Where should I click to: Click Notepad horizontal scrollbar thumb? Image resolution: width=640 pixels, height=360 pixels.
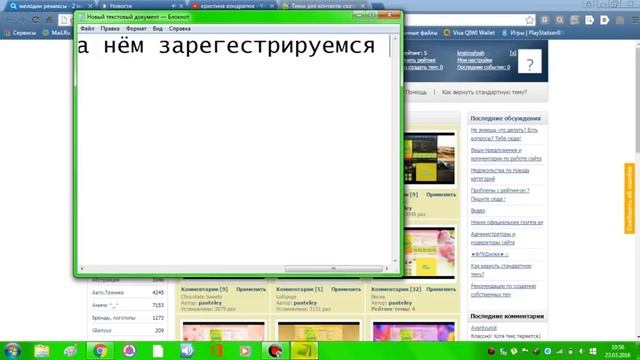(333, 269)
